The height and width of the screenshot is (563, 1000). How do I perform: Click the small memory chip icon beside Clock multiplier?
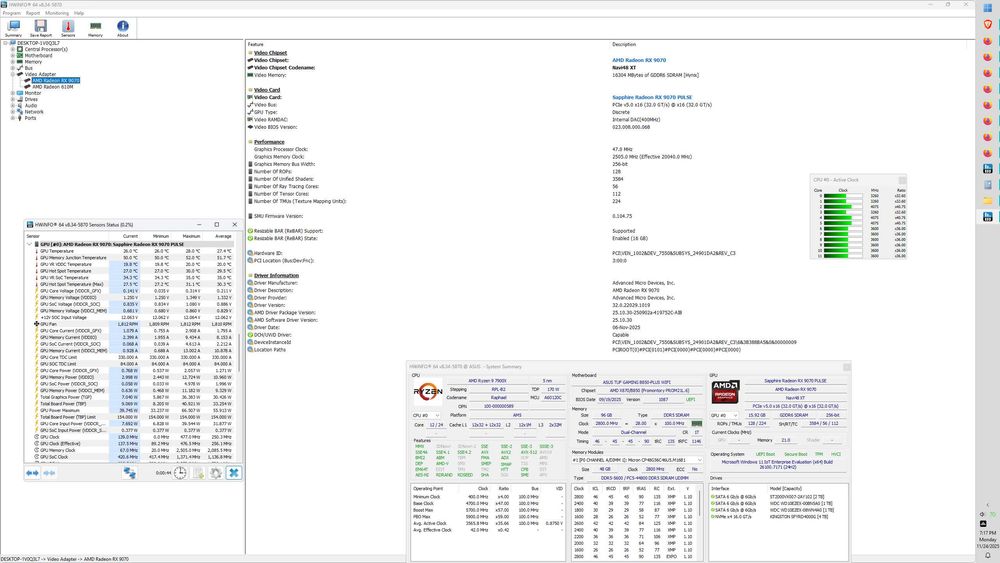pos(696,423)
